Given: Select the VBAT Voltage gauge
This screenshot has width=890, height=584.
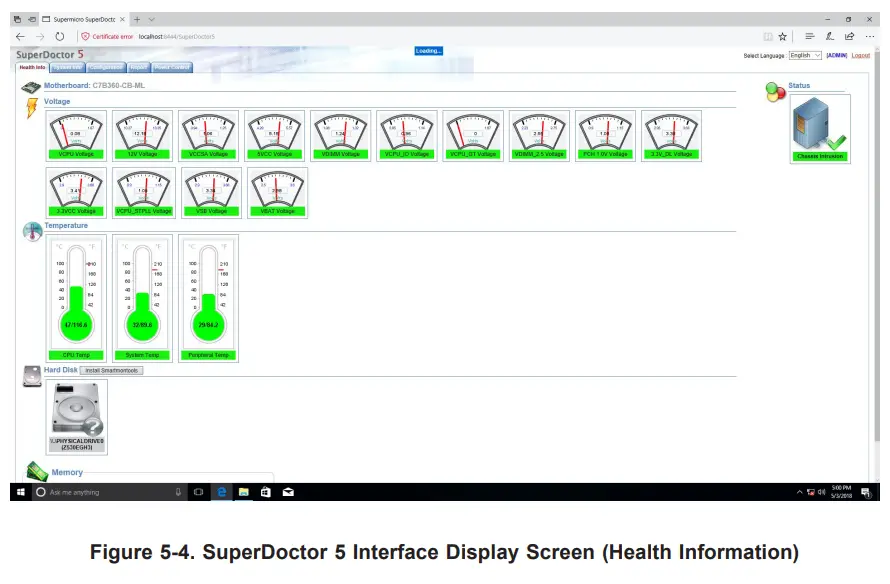Looking at the screenshot, I should [x=278, y=193].
